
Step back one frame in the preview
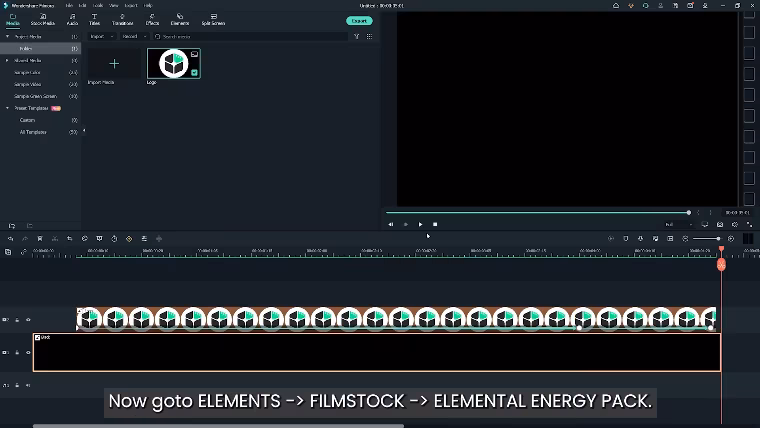click(391, 224)
